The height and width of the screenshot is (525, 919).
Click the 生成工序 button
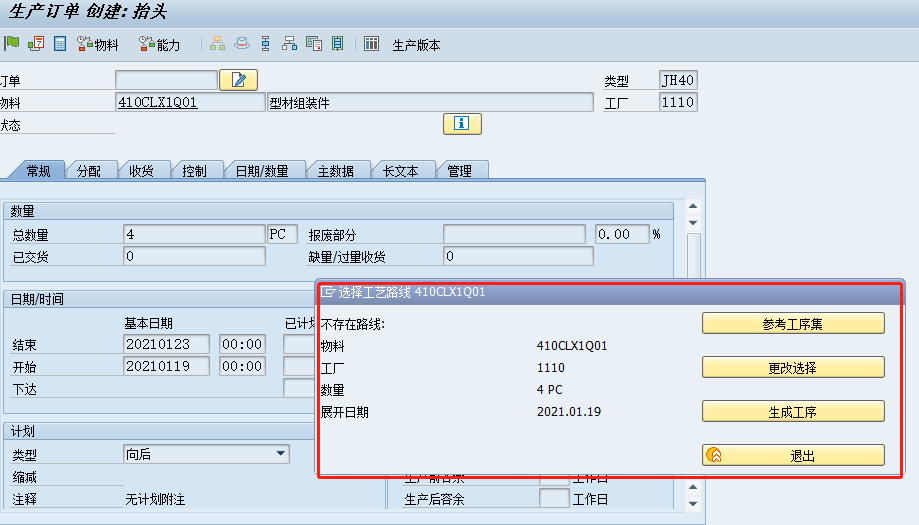coord(793,411)
